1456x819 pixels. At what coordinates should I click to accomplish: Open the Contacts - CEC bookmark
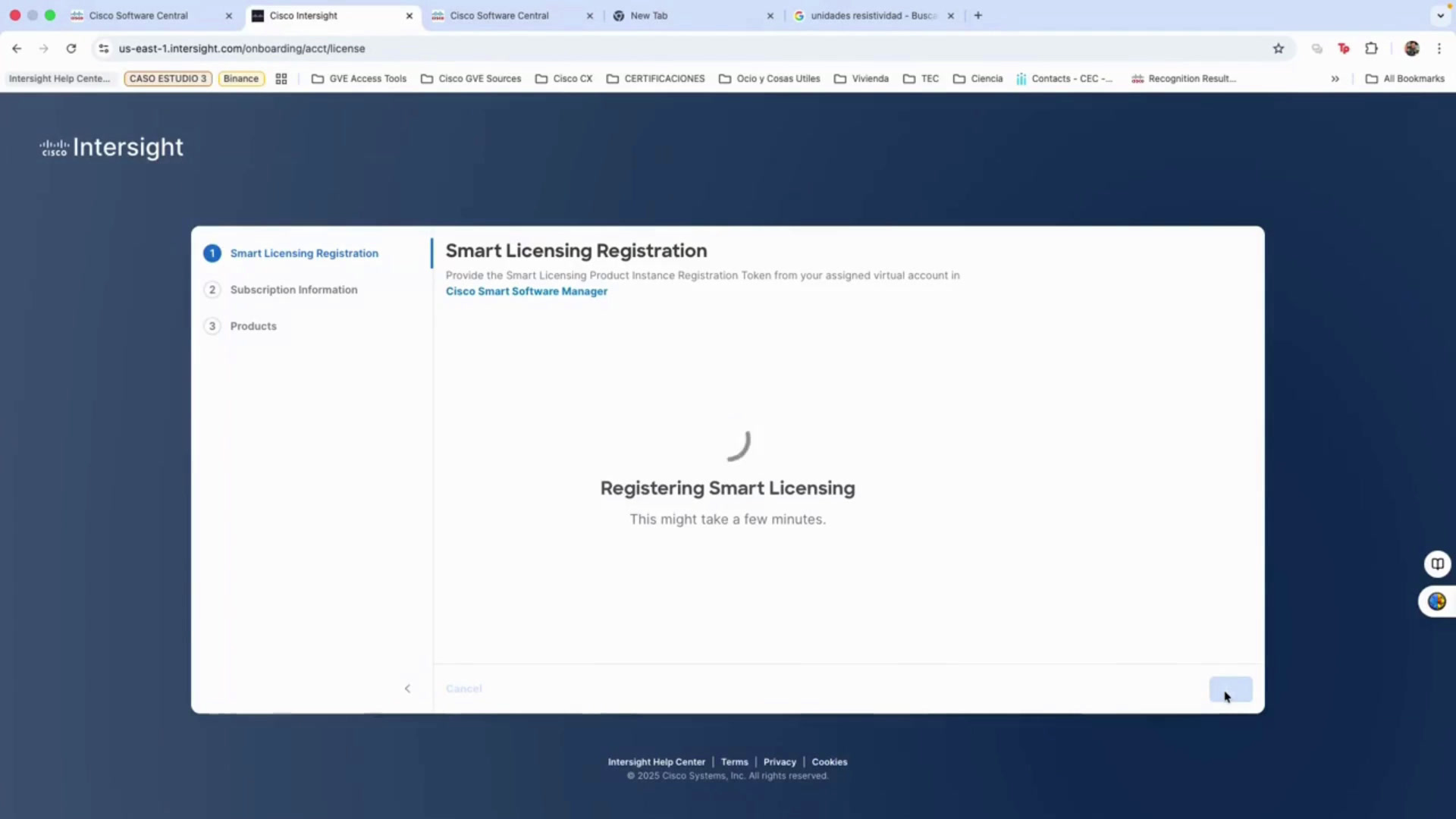coord(1065,79)
